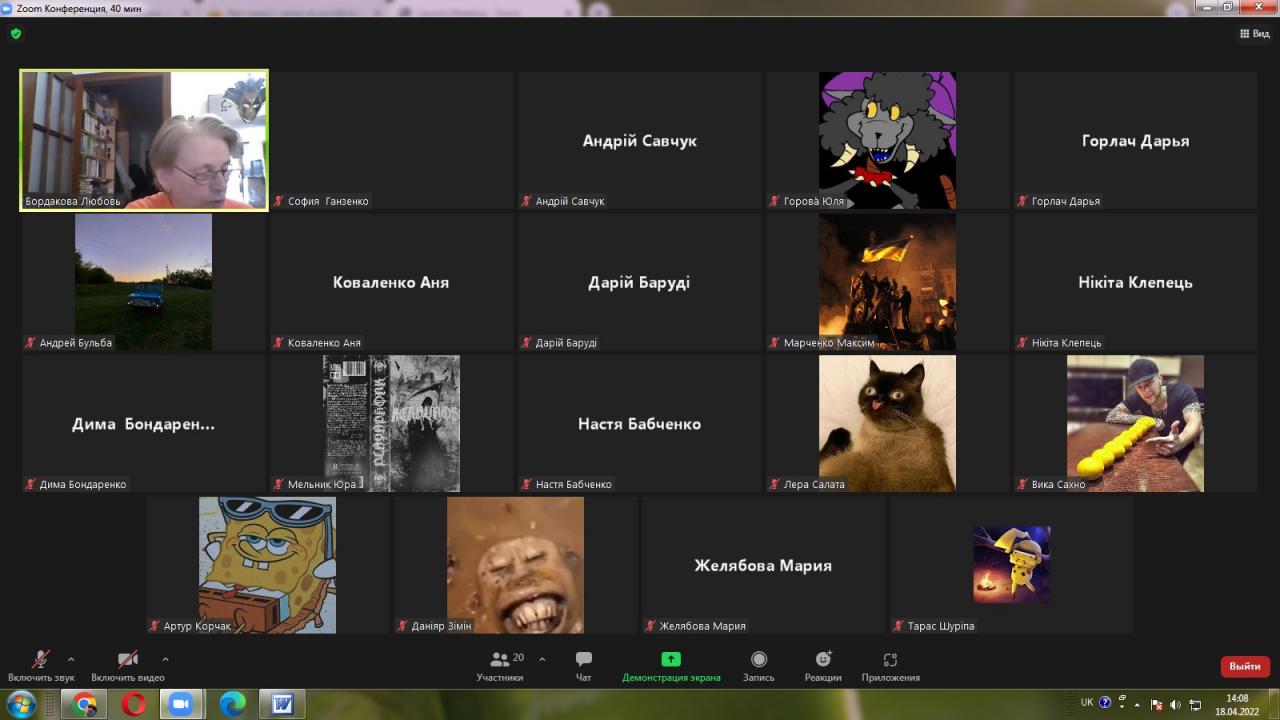
Task: Expand audio options arrow beside Включить звук
Action: click(71, 659)
